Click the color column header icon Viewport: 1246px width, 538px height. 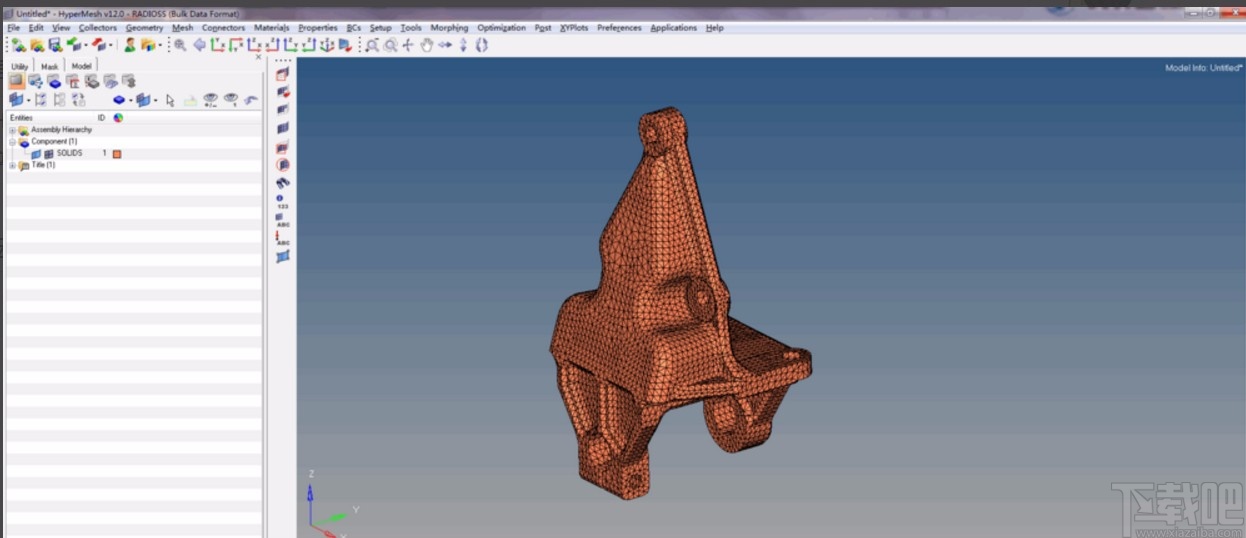(118, 118)
